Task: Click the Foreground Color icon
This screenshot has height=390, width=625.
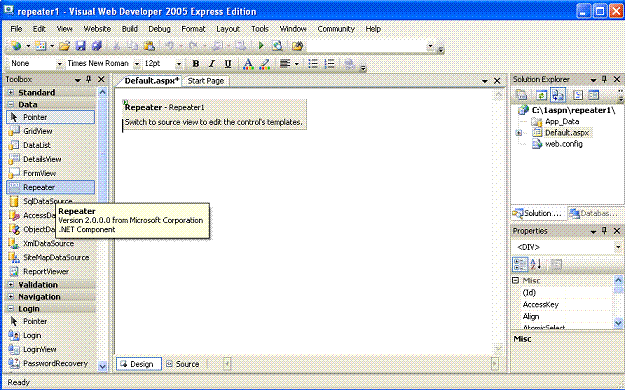Action: tap(248, 64)
